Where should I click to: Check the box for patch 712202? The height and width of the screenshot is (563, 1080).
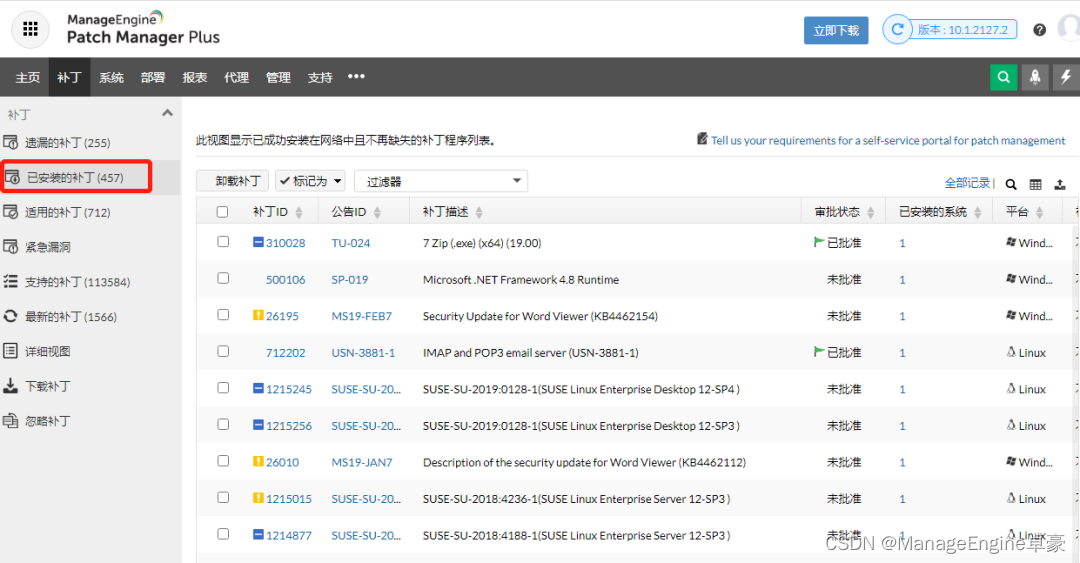point(223,351)
